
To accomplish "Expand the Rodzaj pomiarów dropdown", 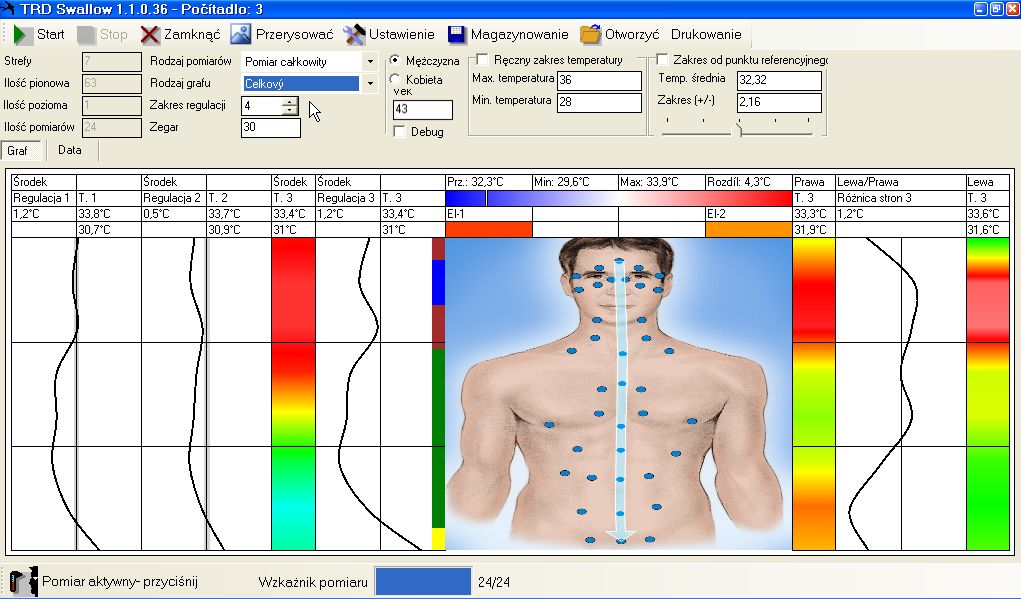I will point(369,61).
